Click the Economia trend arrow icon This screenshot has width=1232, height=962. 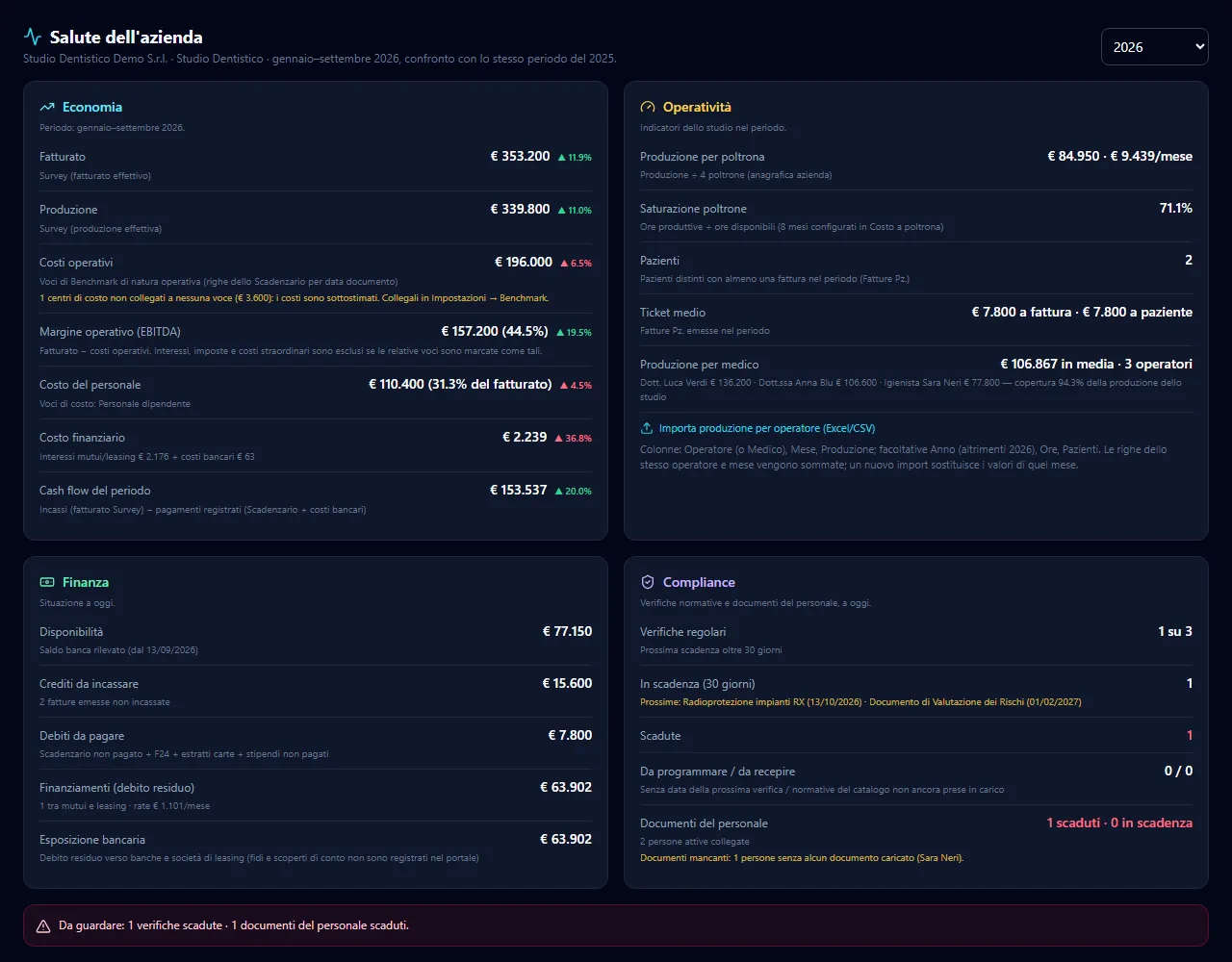pos(47,108)
